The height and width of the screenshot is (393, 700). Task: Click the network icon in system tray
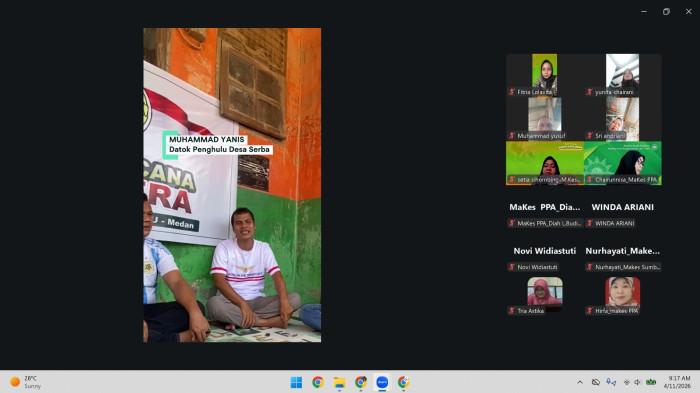627,382
